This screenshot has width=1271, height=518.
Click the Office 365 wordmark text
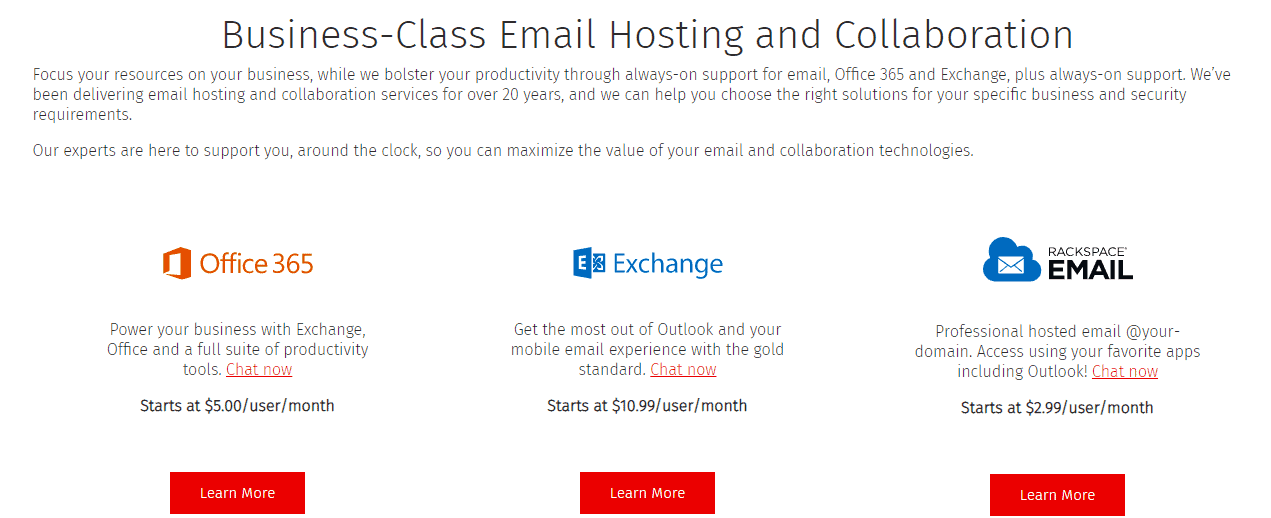point(256,264)
